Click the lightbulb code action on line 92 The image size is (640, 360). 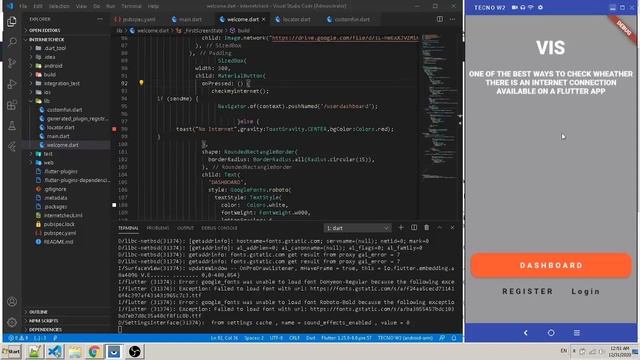point(141,83)
